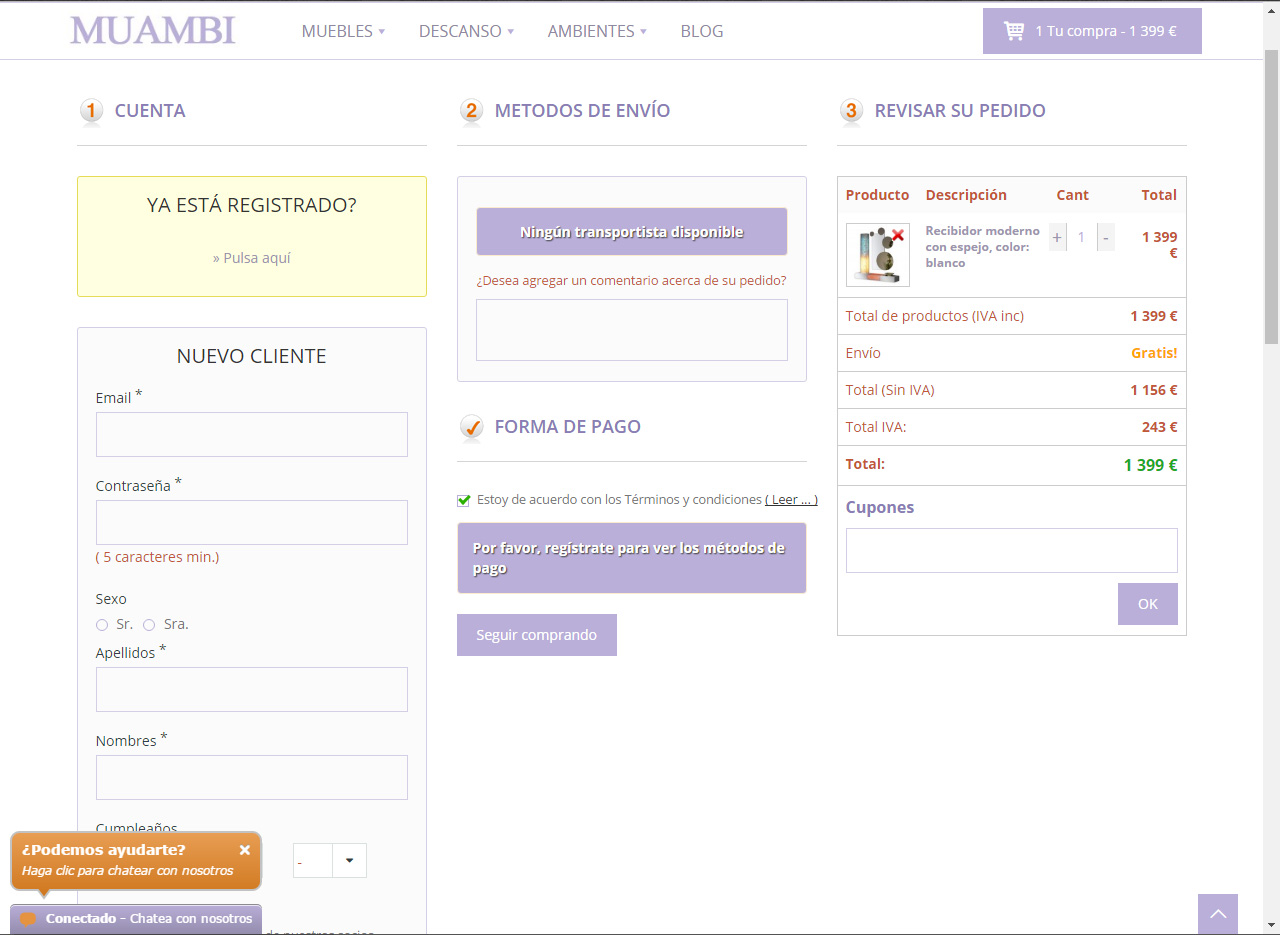Click the quantity field showing 1
This screenshot has height=935, width=1280.
[x=1082, y=238]
